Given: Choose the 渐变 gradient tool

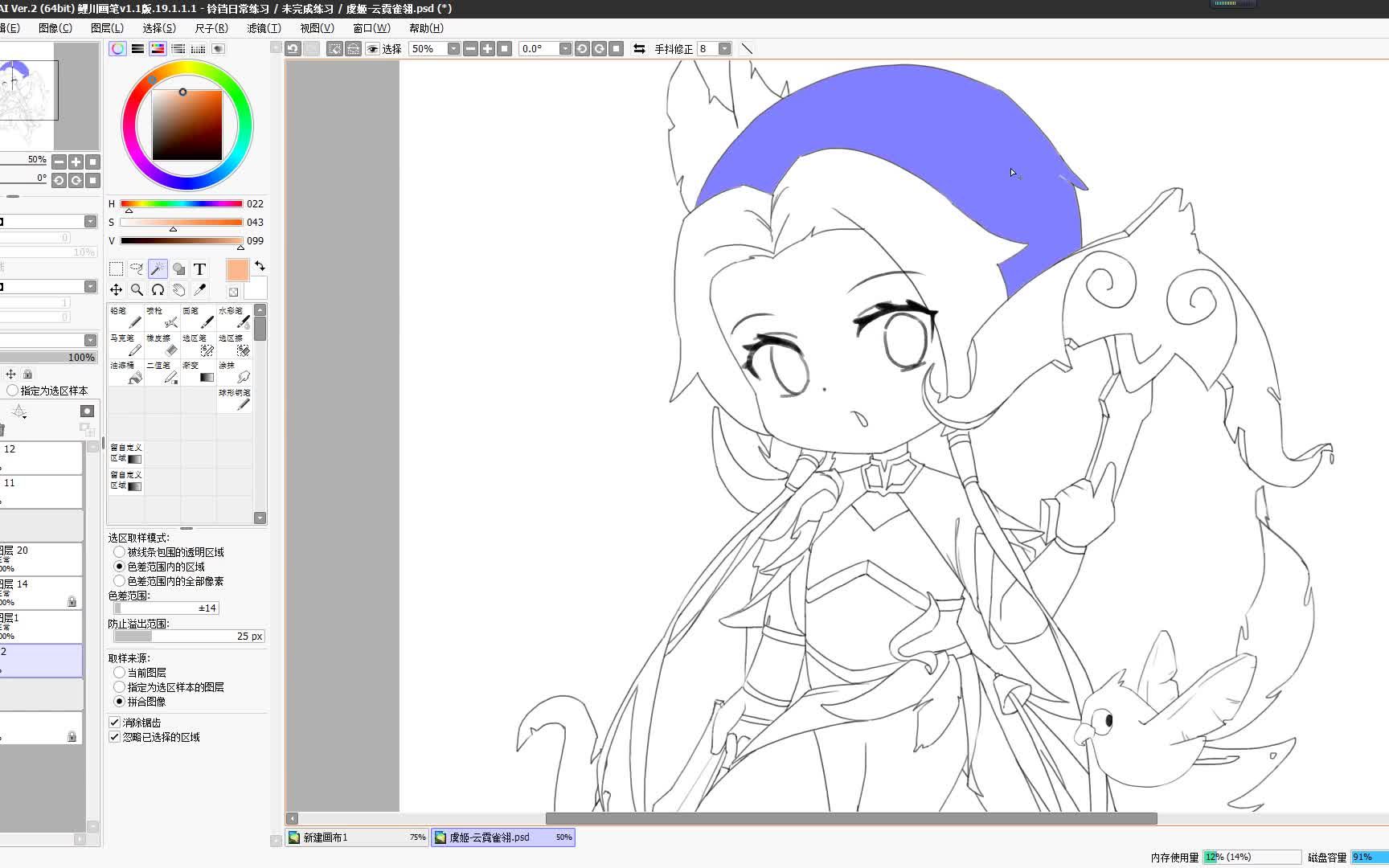Looking at the screenshot, I should click(198, 372).
